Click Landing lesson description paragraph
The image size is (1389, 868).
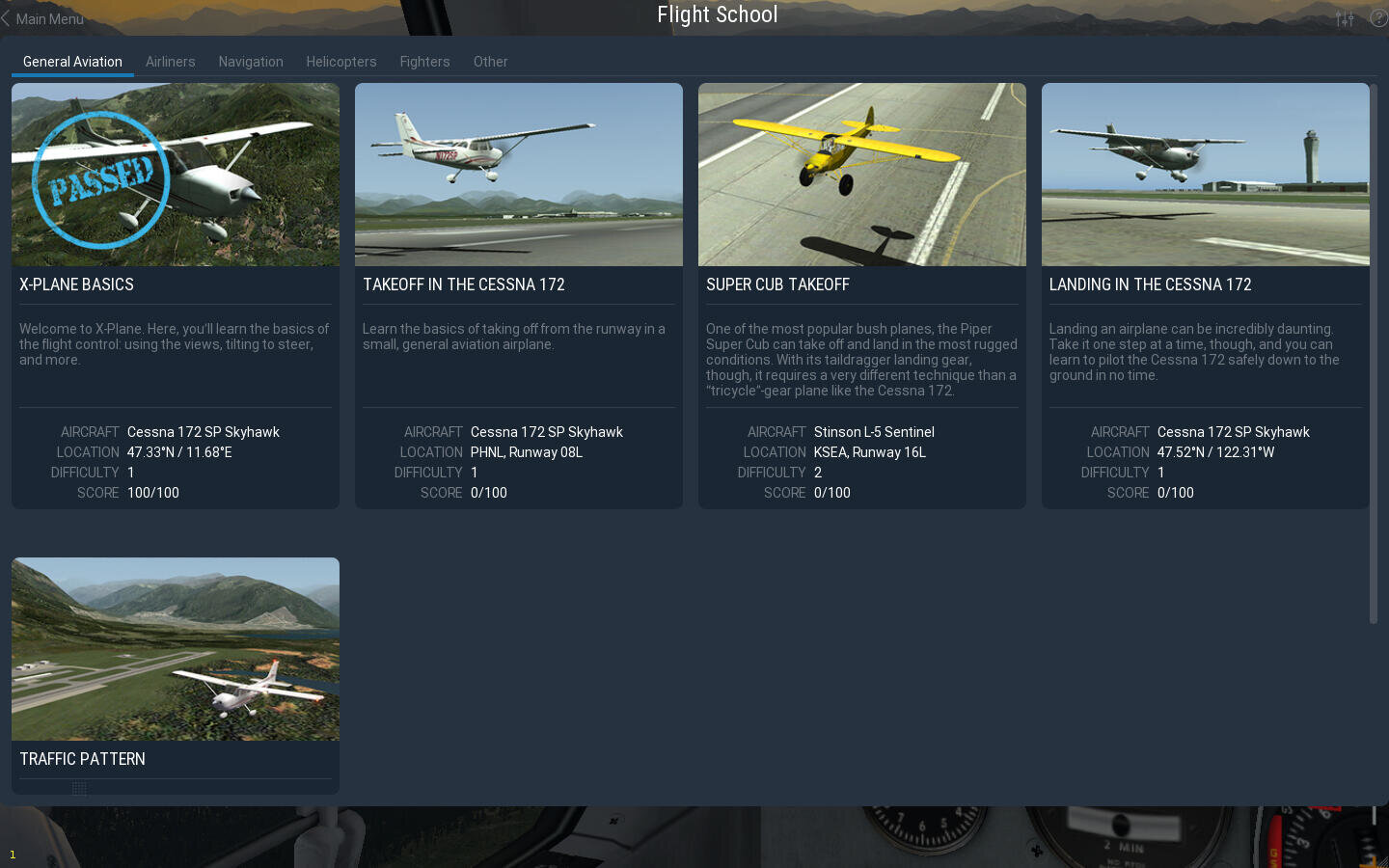(1194, 352)
